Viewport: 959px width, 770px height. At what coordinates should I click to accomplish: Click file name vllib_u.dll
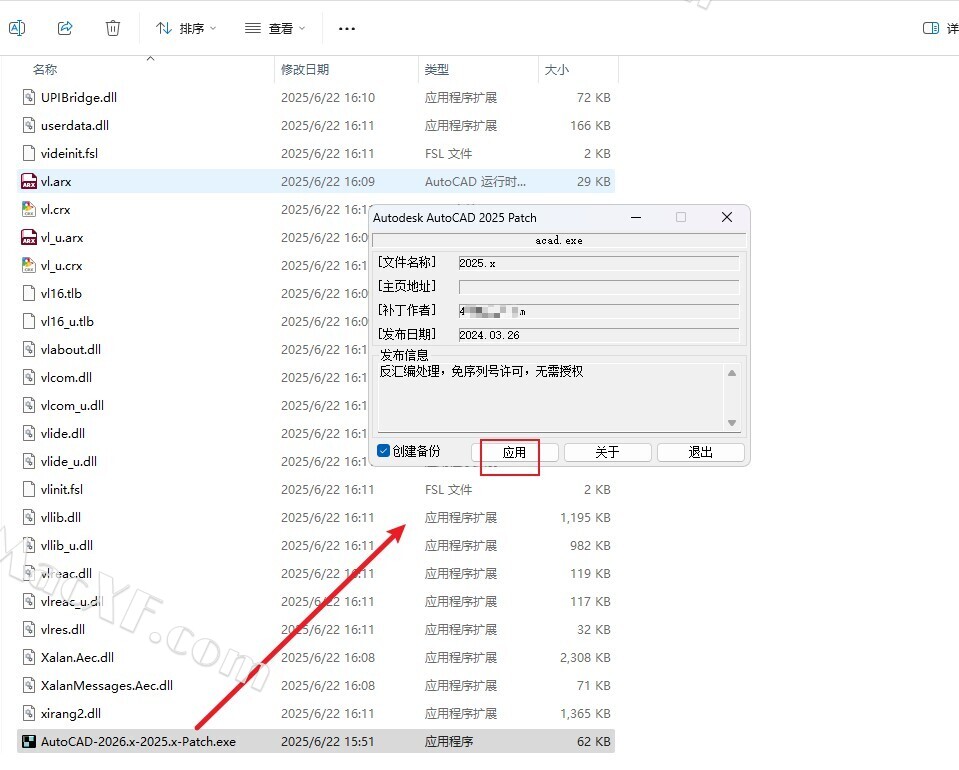(x=67, y=546)
